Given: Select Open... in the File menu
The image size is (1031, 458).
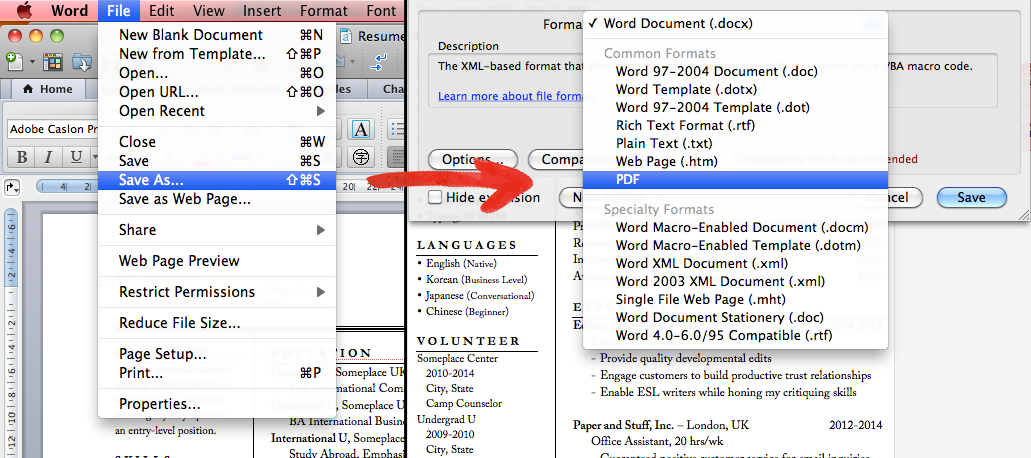Looking at the screenshot, I should click(x=217, y=73).
